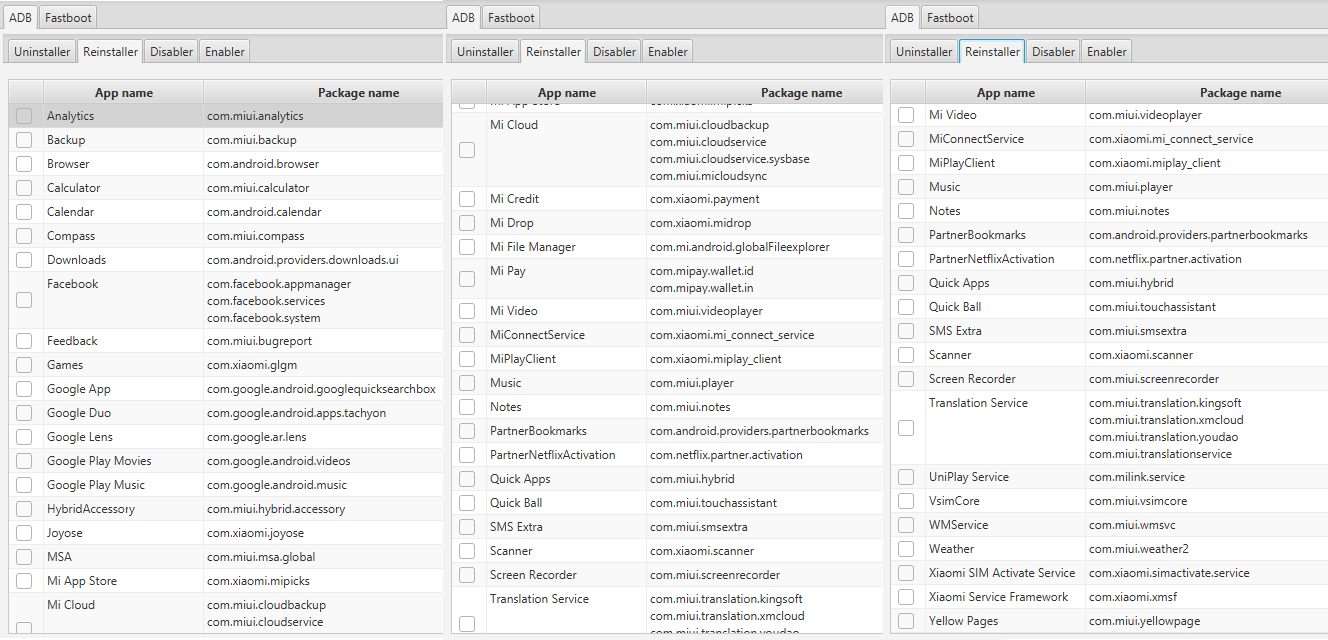Select the com.miui.cloudservice.sysbase package entry
Screen dimensions: 1328x640
[x=730, y=159]
